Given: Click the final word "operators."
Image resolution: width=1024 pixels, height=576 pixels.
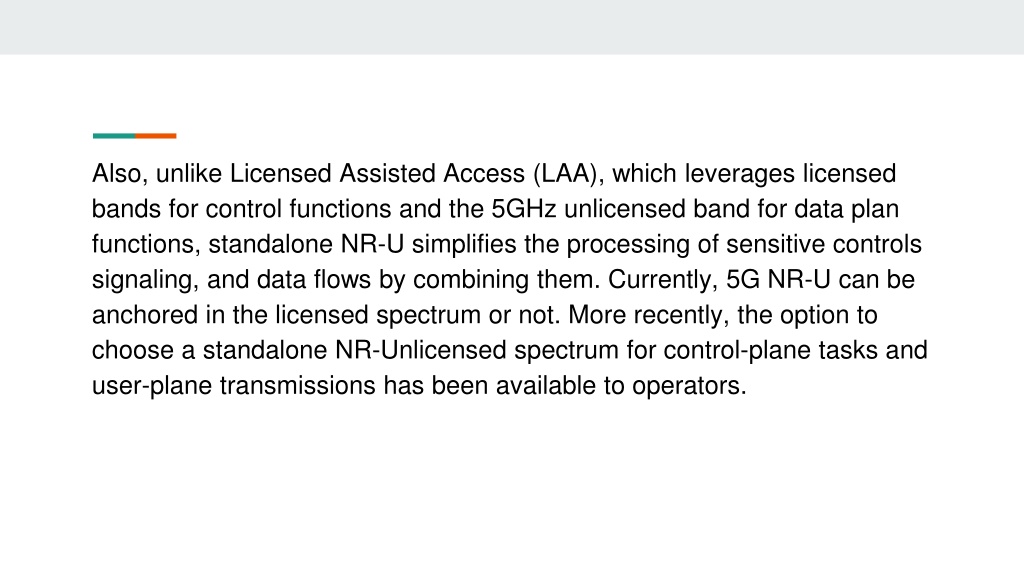Looking at the screenshot, I should click(689, 385).
